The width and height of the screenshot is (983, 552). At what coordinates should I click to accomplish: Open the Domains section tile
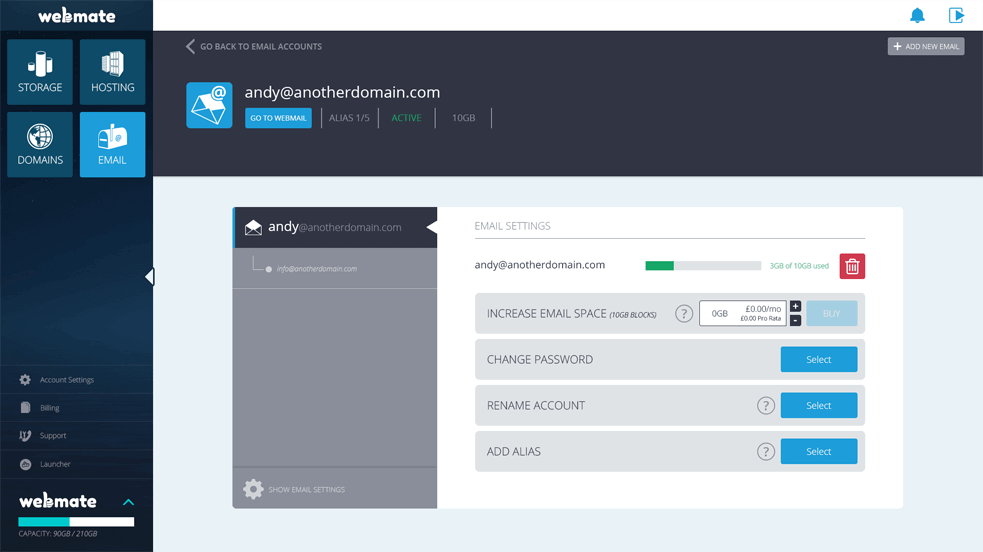40,145
